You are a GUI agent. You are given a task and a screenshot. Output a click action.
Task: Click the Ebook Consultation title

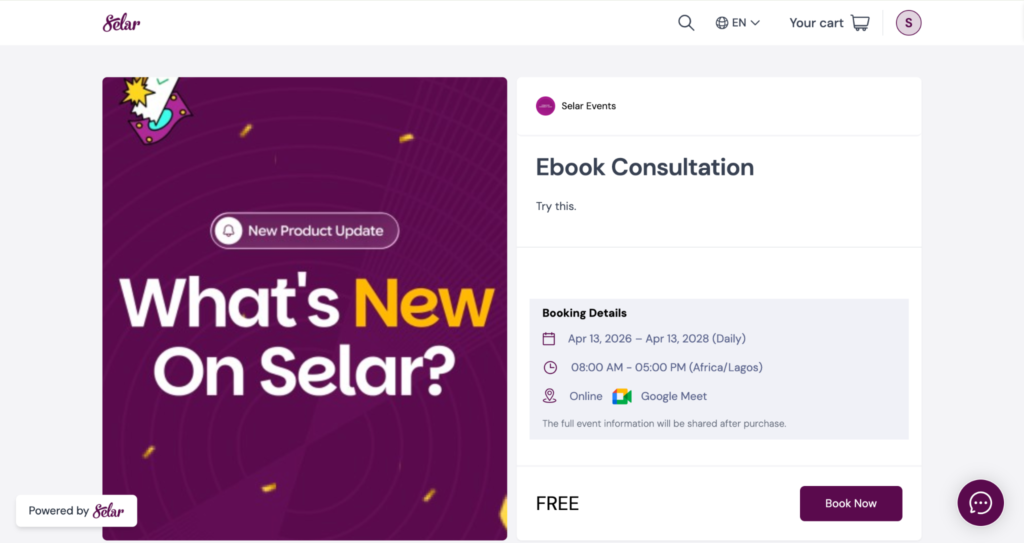[x=645, y=167]
